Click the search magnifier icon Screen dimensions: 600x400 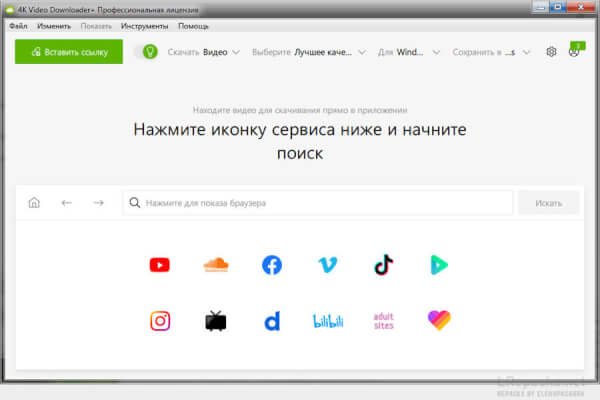135,202
